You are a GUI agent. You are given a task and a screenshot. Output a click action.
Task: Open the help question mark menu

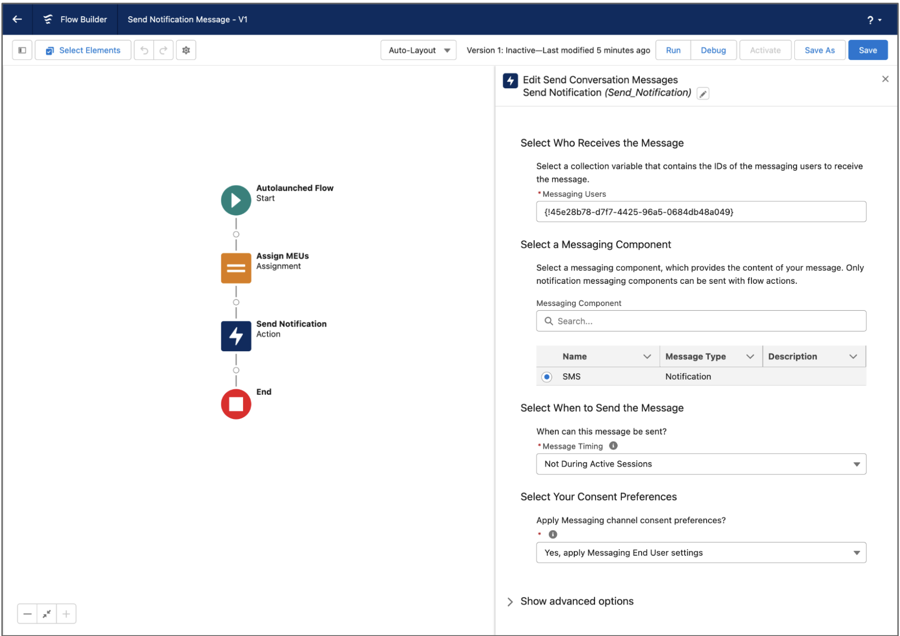tap(874, 20)
